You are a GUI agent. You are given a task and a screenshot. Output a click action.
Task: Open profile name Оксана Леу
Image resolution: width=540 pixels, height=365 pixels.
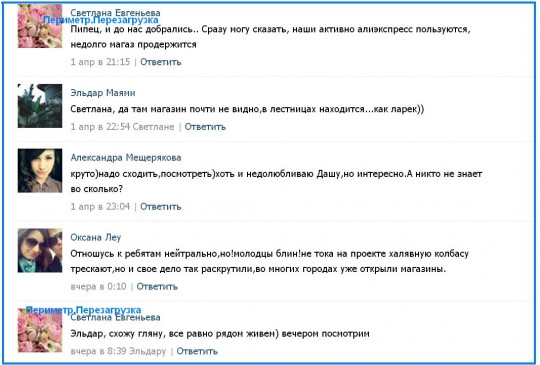[96, 237]
